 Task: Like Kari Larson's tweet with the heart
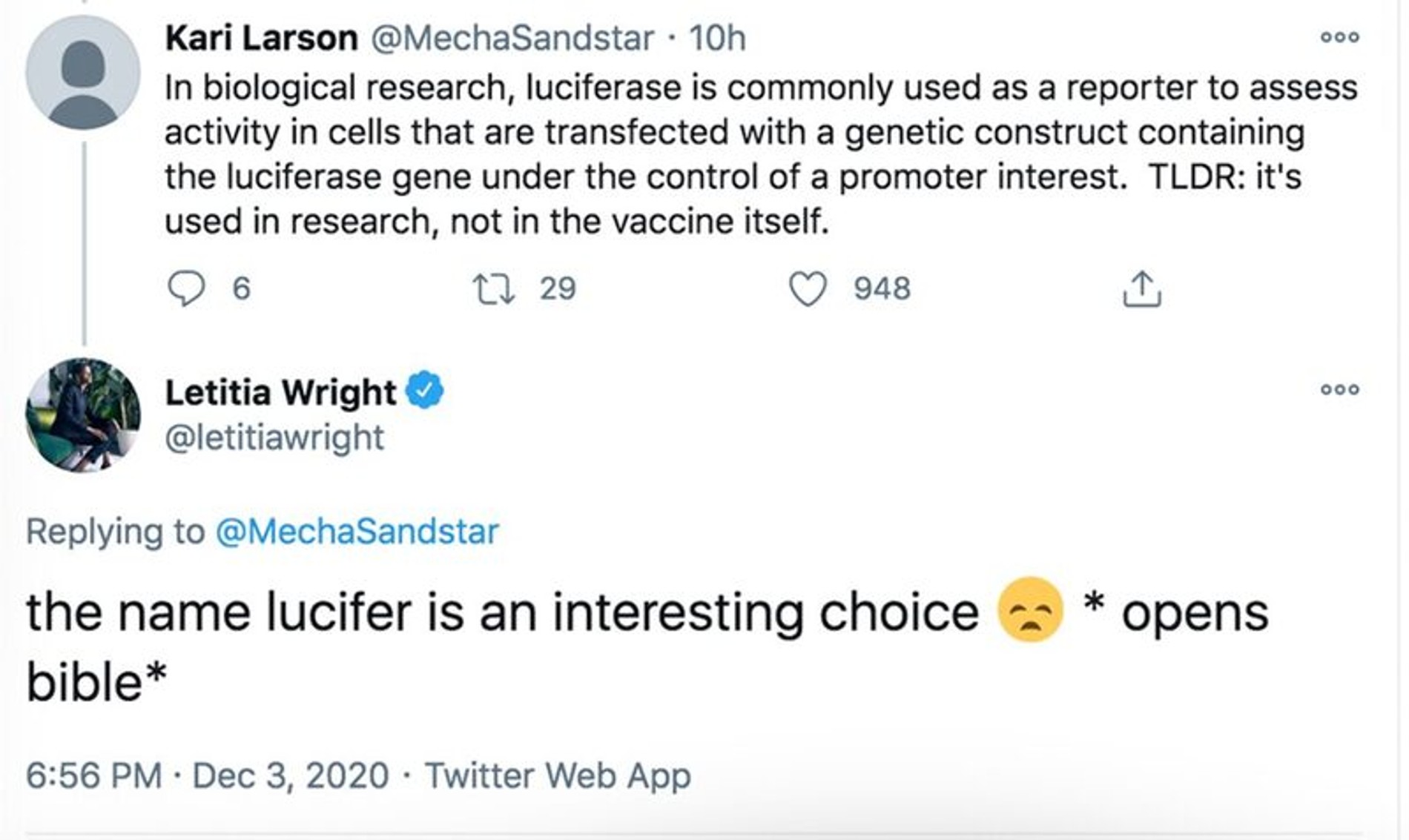[x=807, y=288]
